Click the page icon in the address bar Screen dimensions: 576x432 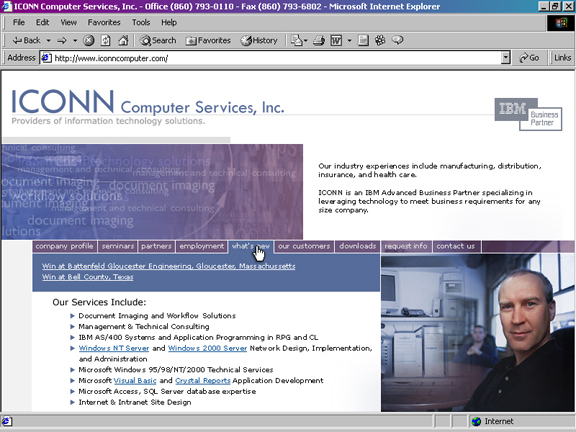[46, 58]
